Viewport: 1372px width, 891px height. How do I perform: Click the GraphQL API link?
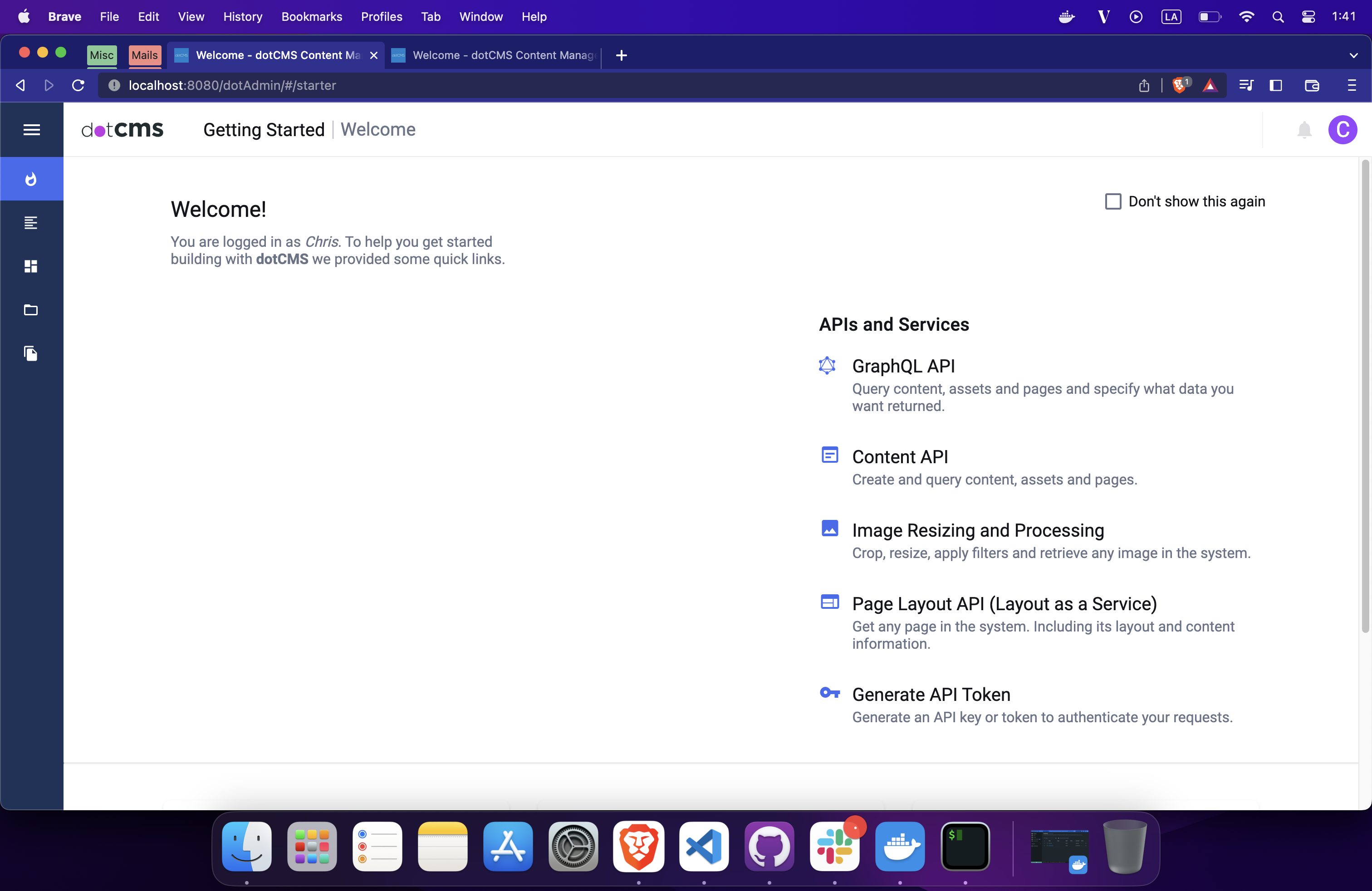coord(903,365)
